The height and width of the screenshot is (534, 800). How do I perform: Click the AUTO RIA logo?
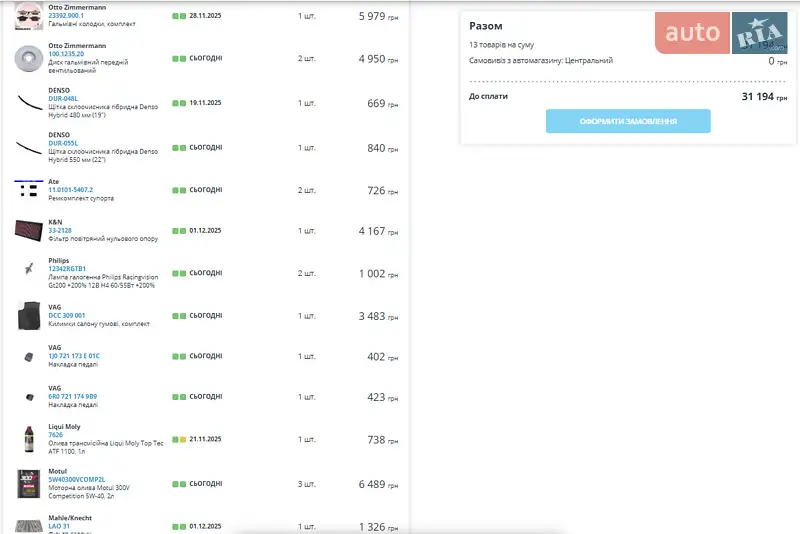pos(722,33)
